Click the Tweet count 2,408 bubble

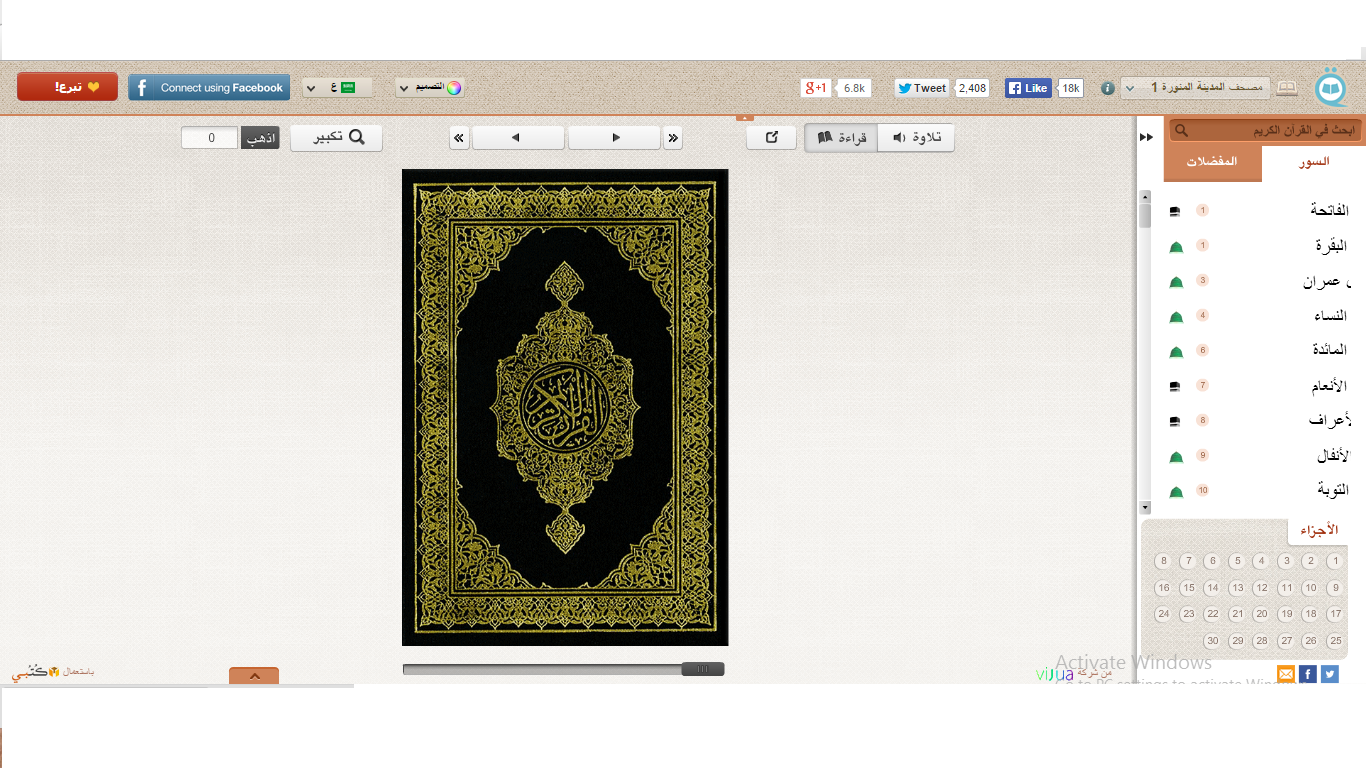pos(972,88)
